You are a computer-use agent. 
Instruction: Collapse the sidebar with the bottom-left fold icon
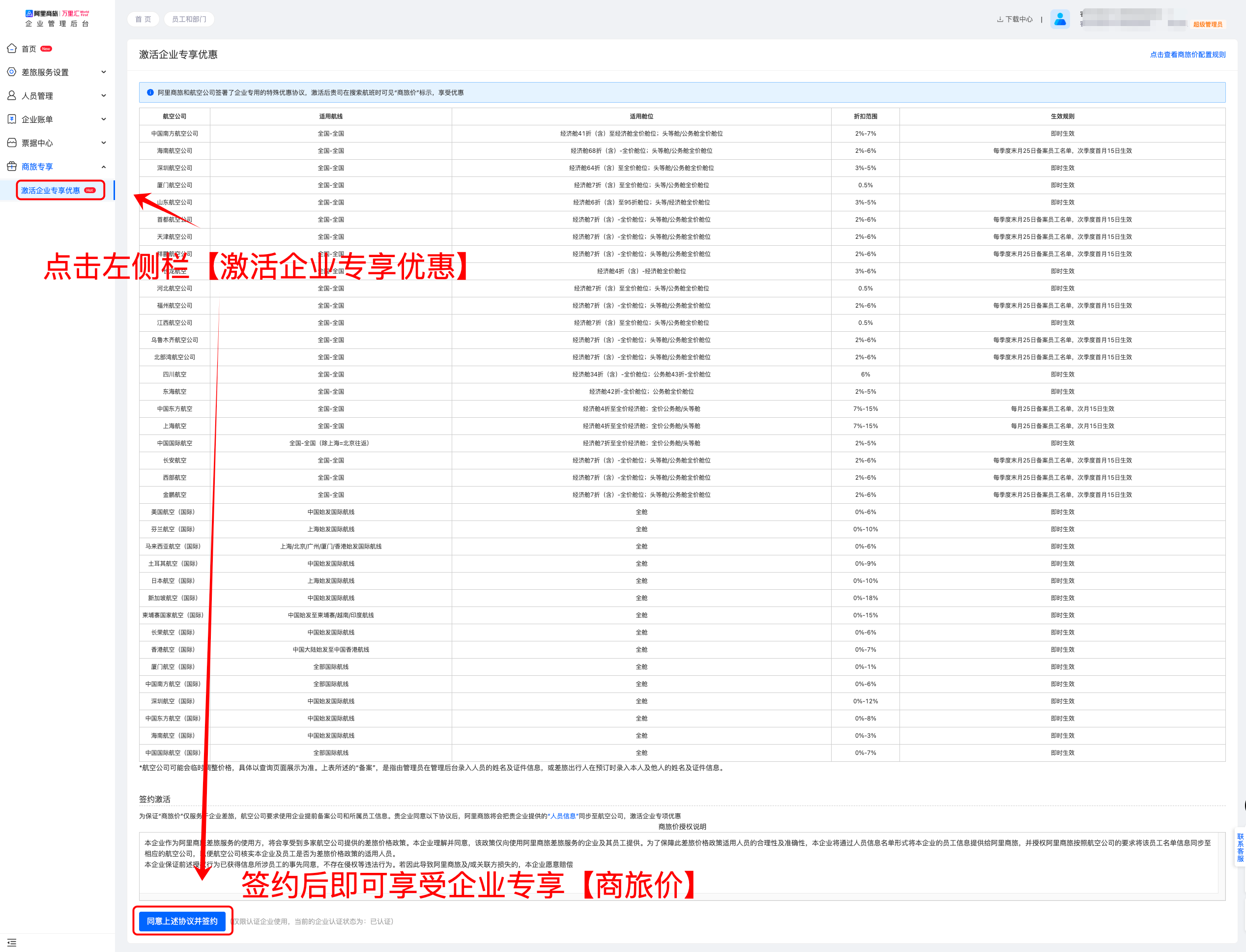[x=11, y=942]
